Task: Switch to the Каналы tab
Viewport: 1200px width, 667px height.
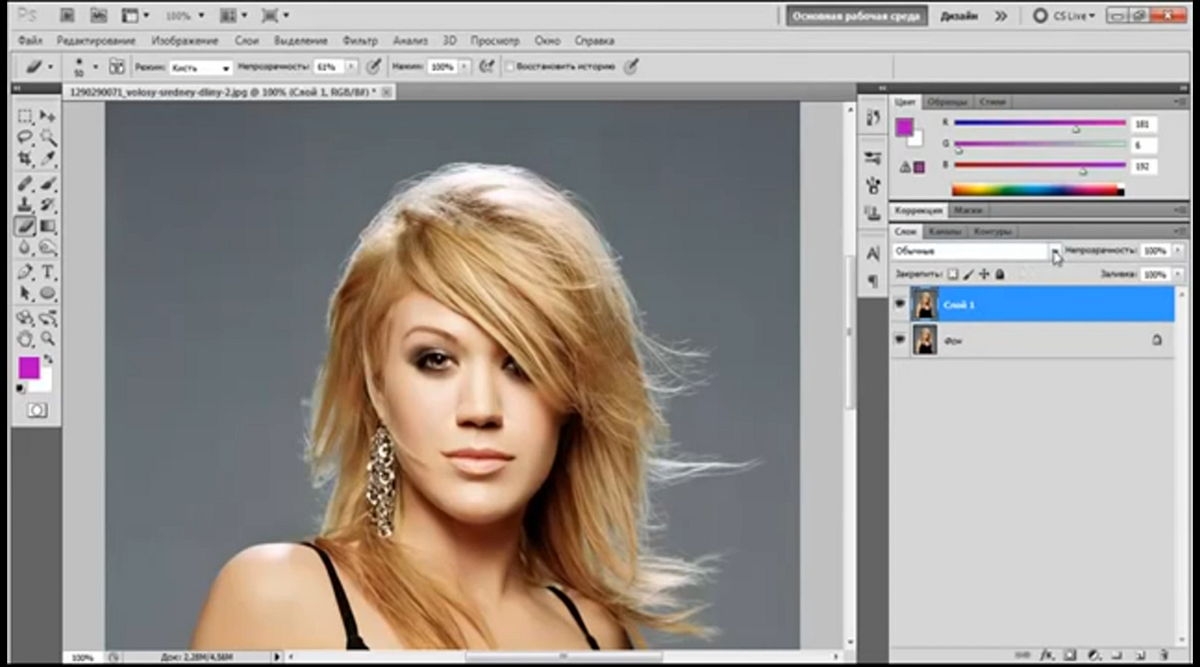Action: [x=945, y=231]
